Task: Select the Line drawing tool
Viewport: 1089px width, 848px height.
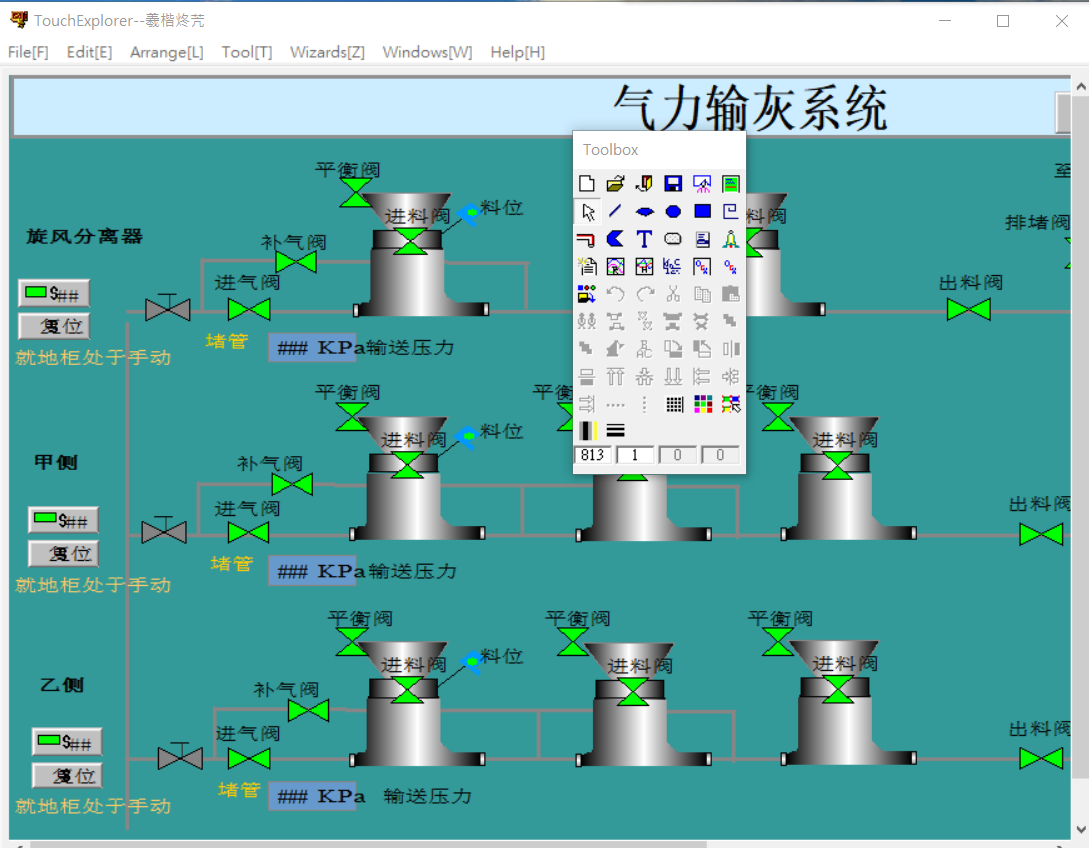Action: 616,212
